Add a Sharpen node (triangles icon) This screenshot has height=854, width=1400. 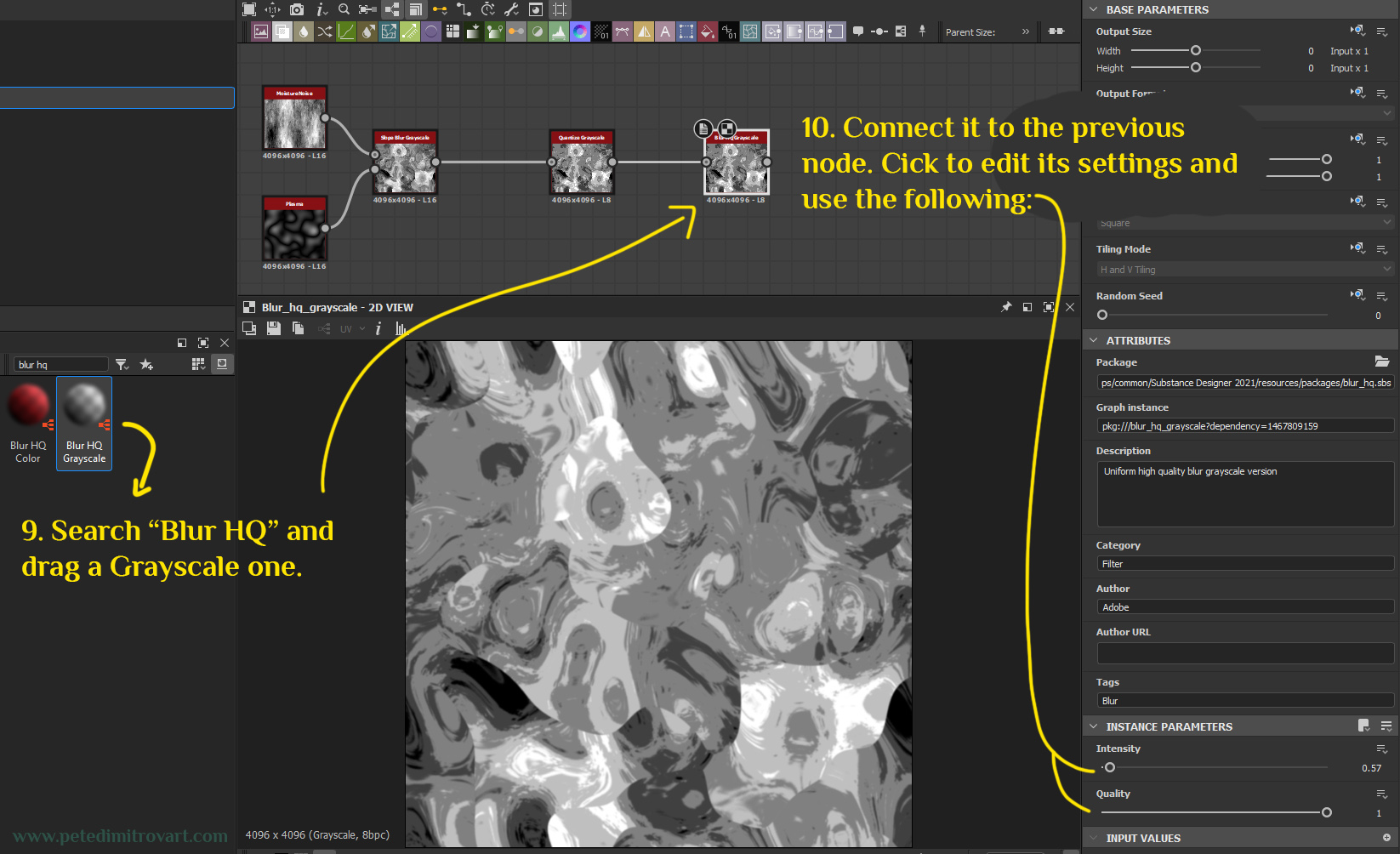(644, 31)
